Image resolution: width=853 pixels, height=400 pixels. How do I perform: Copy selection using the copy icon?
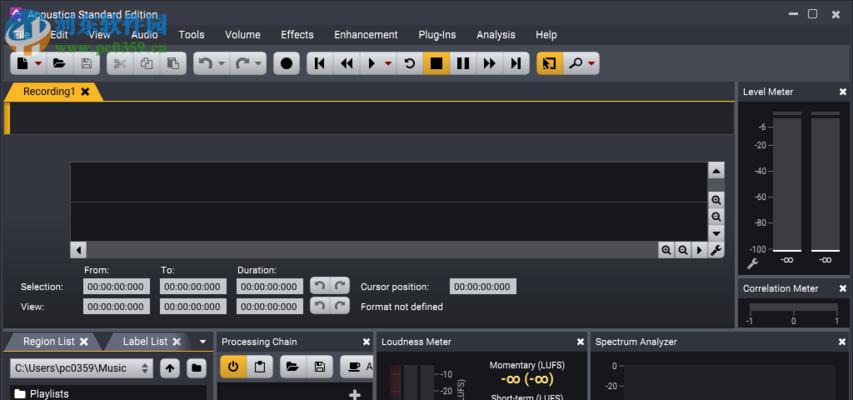click(x=146, y=64)
